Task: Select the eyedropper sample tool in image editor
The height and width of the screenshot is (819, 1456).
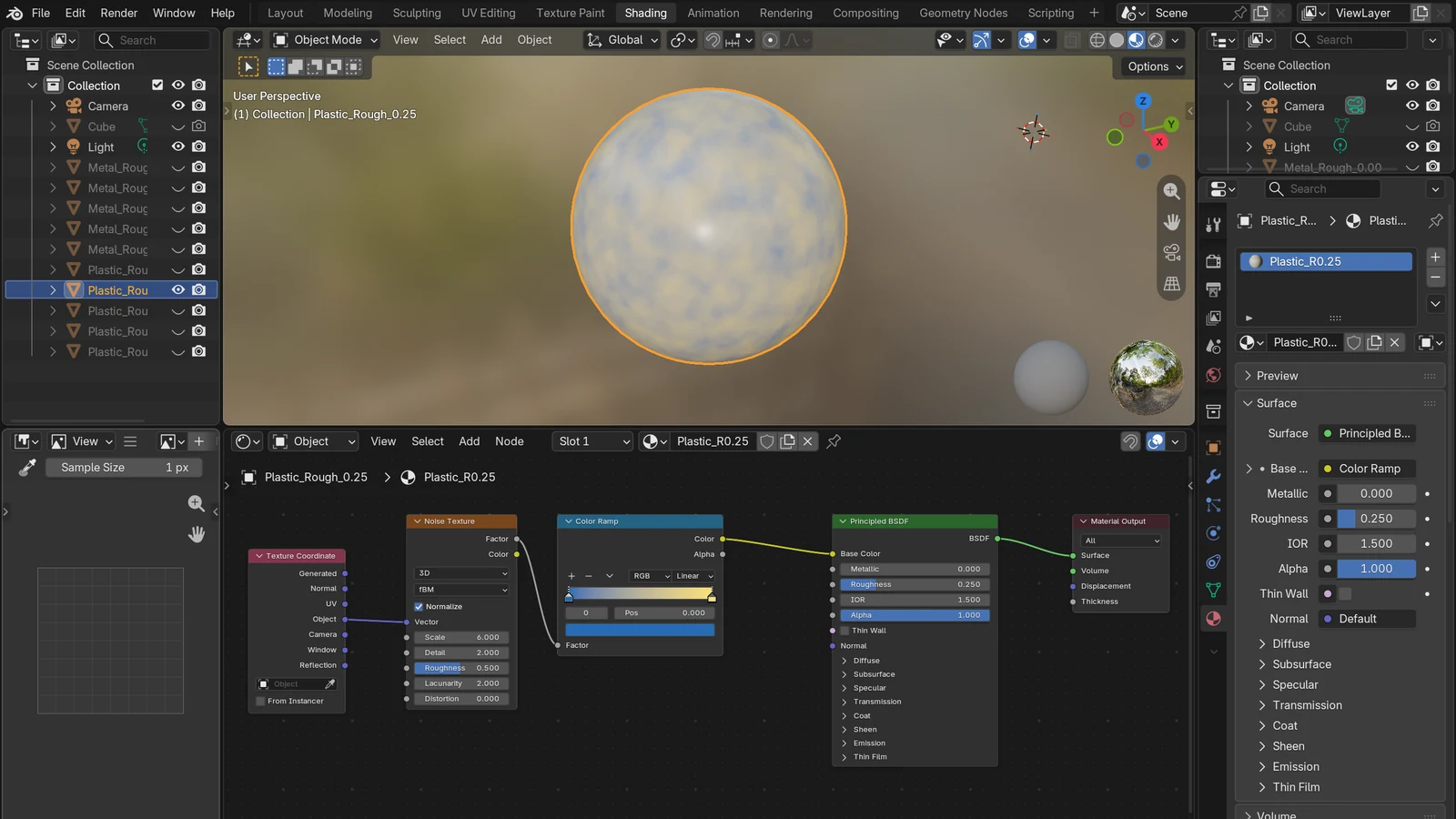Action: point(27,468)
